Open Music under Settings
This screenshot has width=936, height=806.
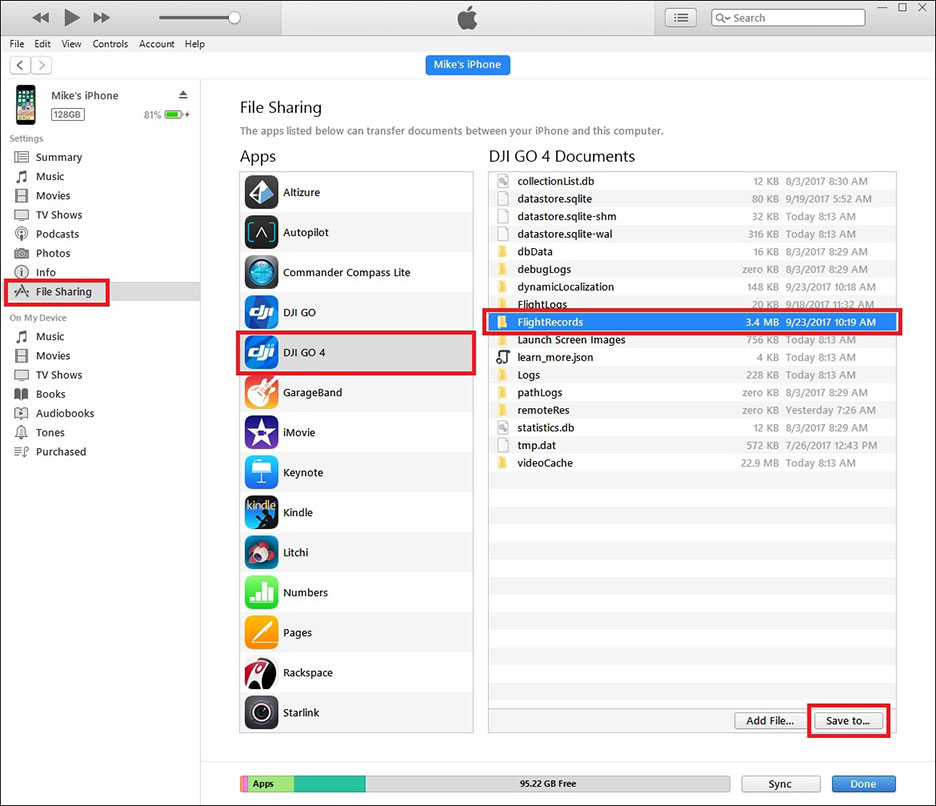pos(50,176)
